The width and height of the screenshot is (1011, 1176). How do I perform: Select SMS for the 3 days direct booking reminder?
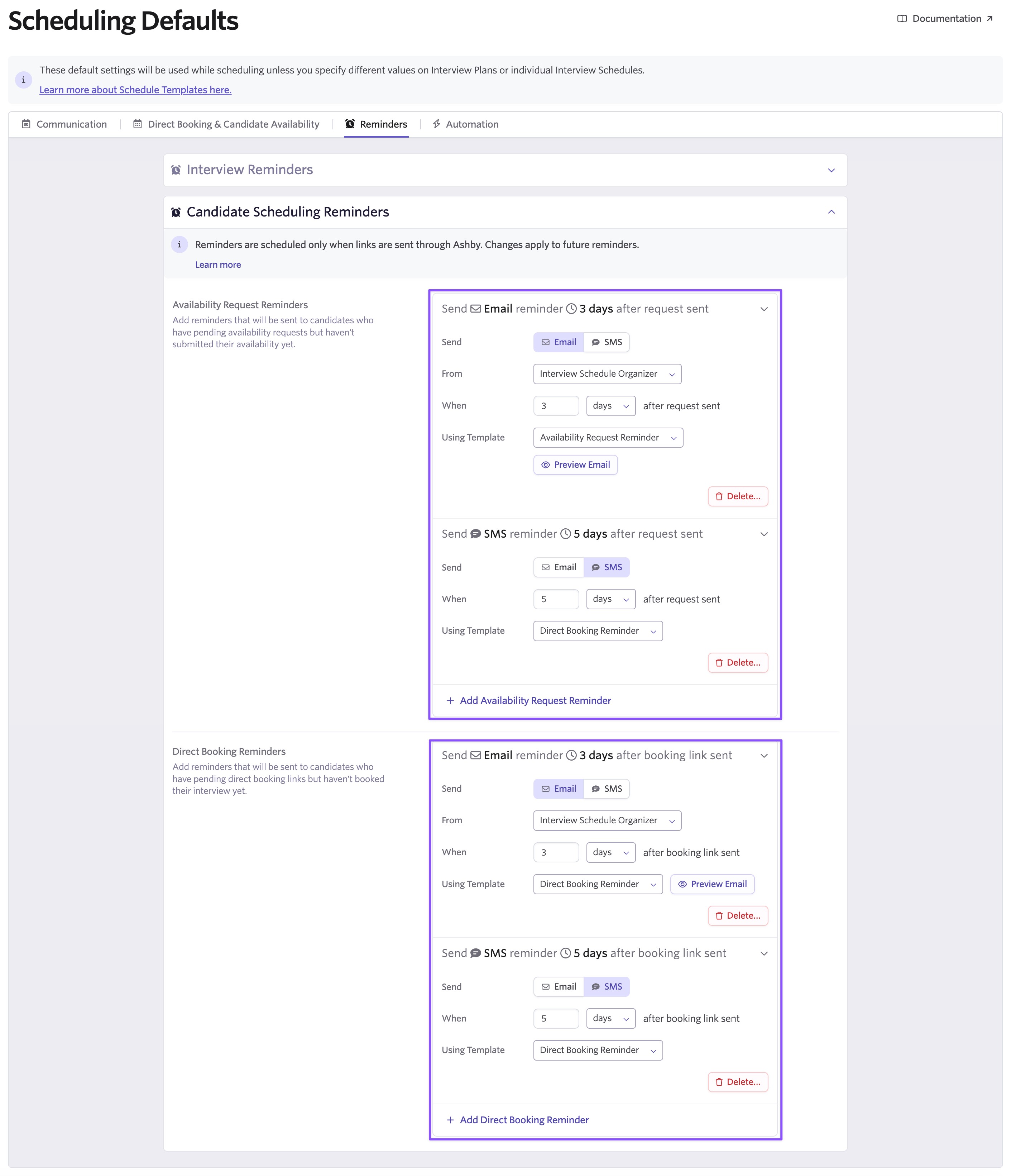[x=607, y=789]
